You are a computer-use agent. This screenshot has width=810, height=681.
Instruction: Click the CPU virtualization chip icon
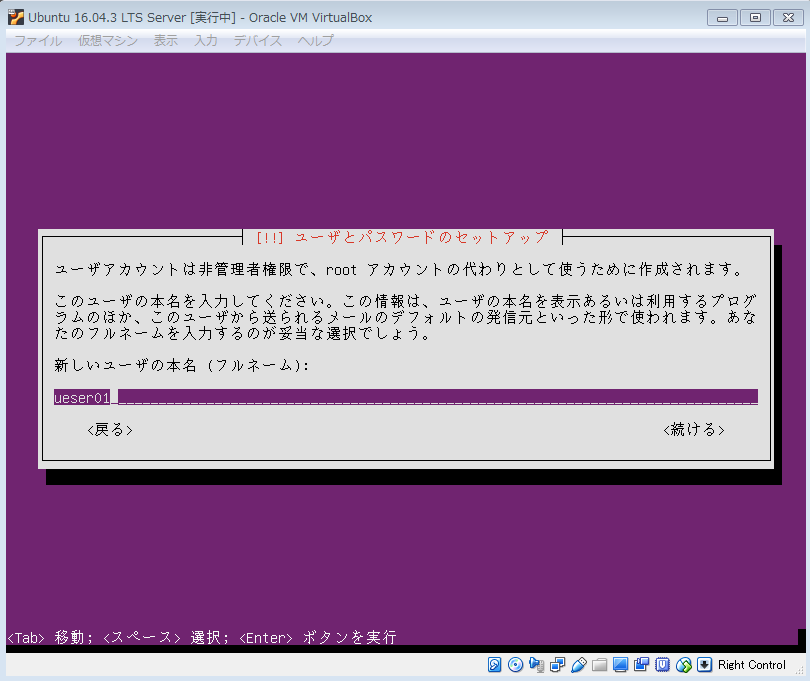(663, 665)
